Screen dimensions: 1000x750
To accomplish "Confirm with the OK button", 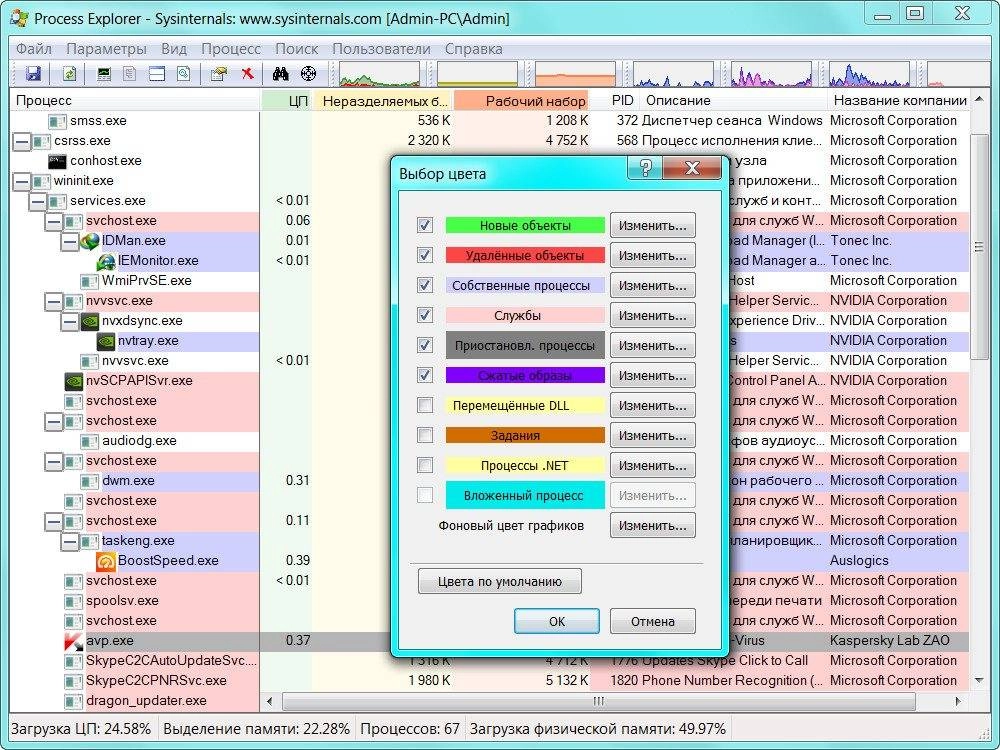I will [x=557, y=621].
